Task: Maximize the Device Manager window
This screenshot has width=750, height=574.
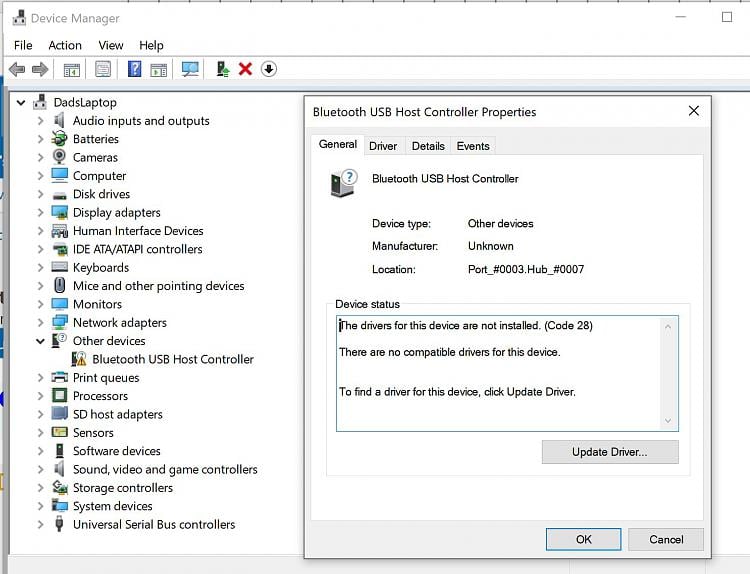Action: tap(727, 17)
